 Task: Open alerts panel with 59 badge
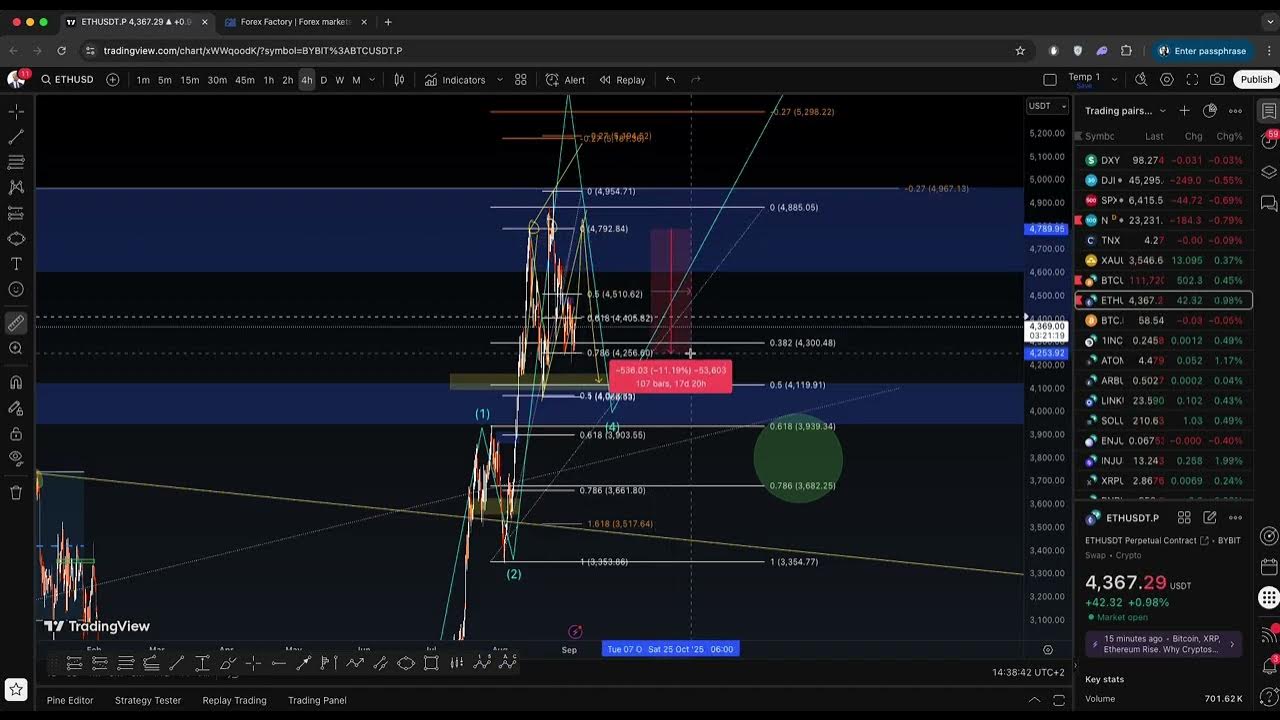click(1268, 141)
